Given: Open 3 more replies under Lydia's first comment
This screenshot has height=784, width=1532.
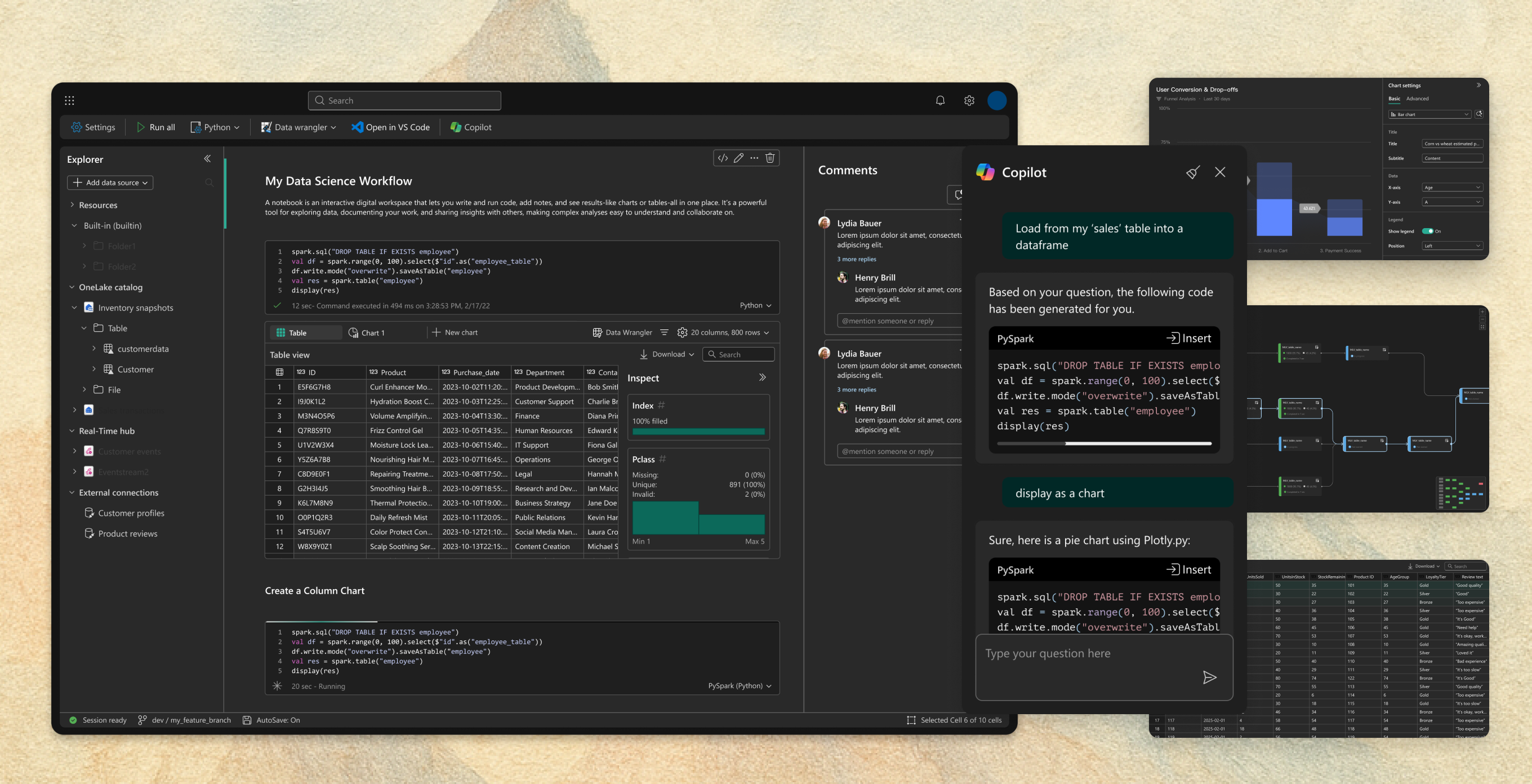Looking at the screenshot, I should (x=856, y=259).
